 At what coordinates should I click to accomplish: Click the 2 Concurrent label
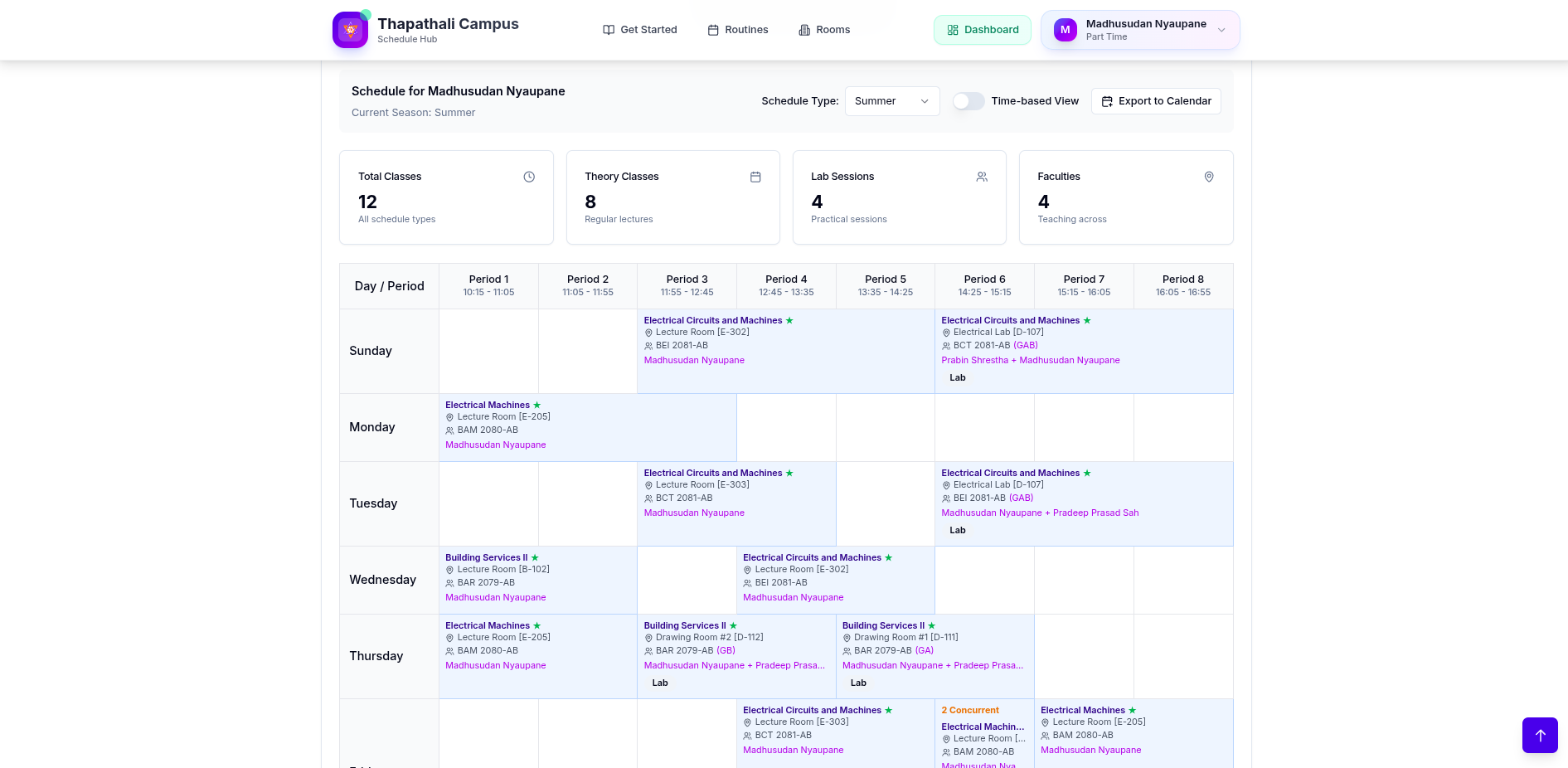coord(970,710)
